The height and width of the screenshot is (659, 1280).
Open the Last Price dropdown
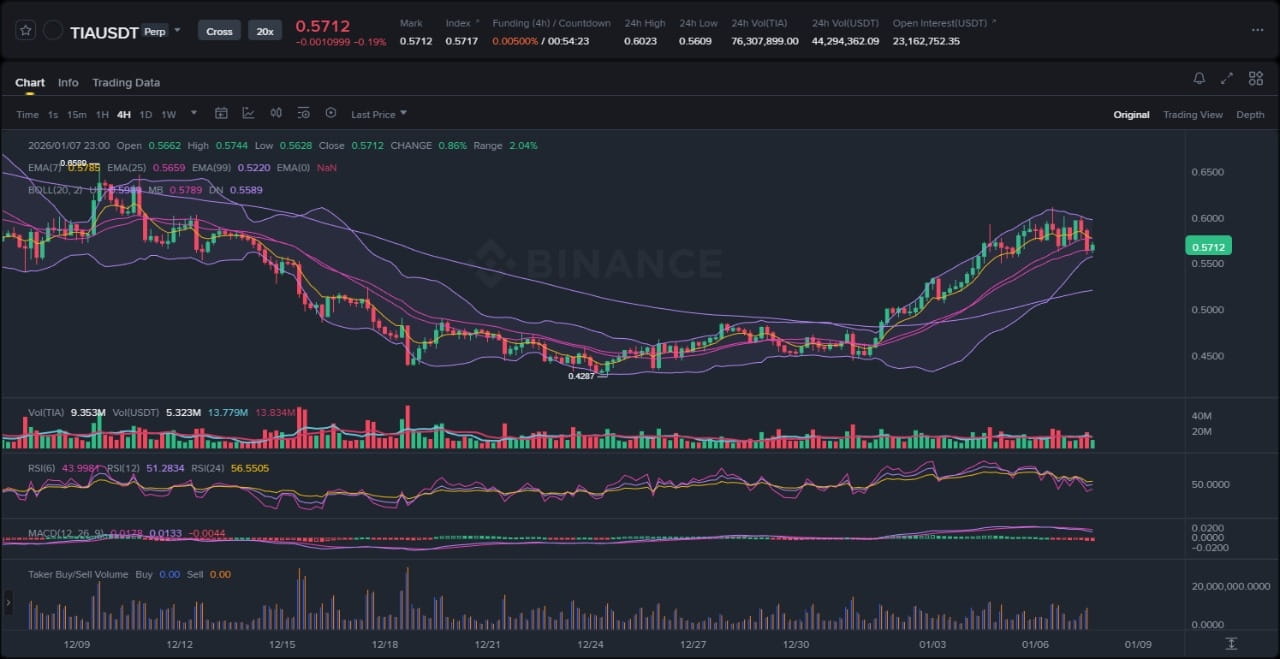pos(378,114)
